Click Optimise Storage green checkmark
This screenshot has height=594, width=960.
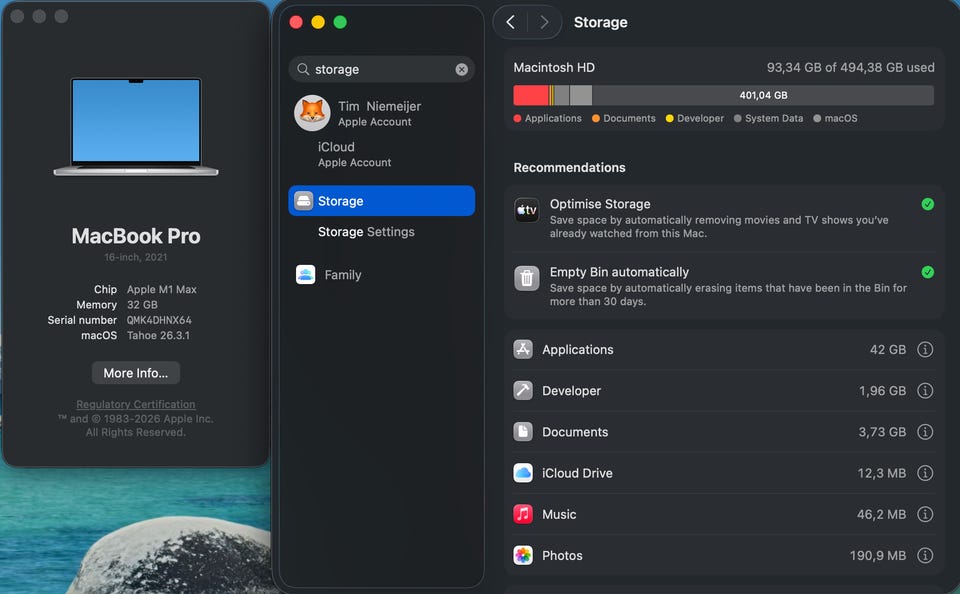pos(927,204)
